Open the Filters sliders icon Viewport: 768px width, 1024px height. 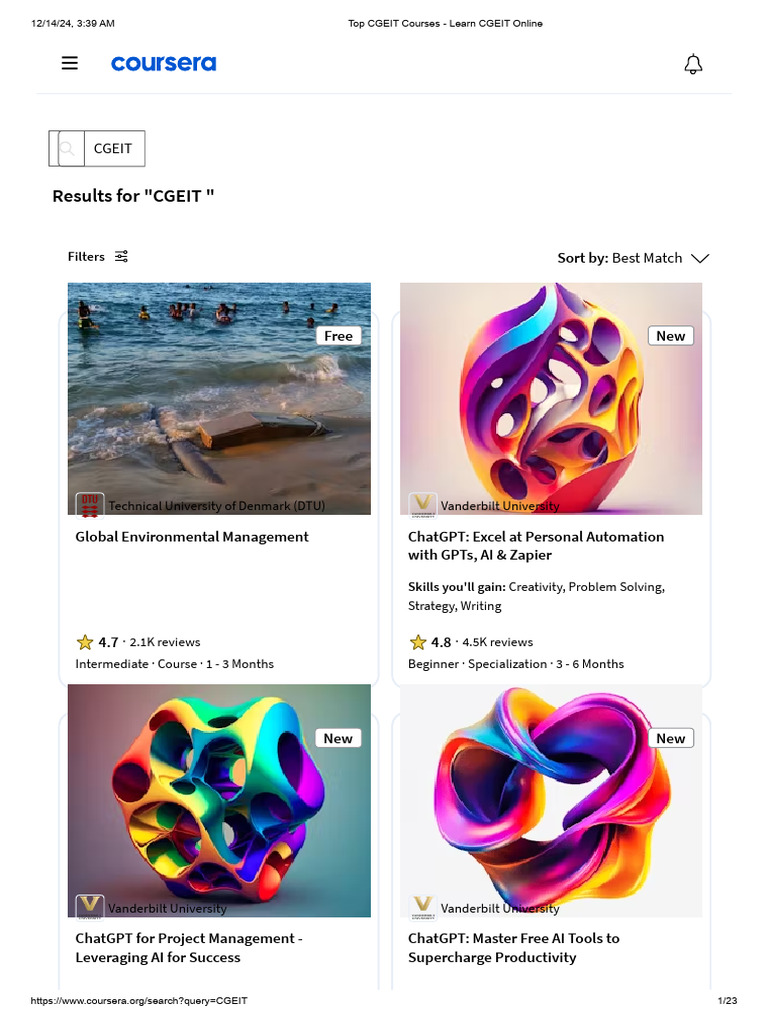pos(121,257)
